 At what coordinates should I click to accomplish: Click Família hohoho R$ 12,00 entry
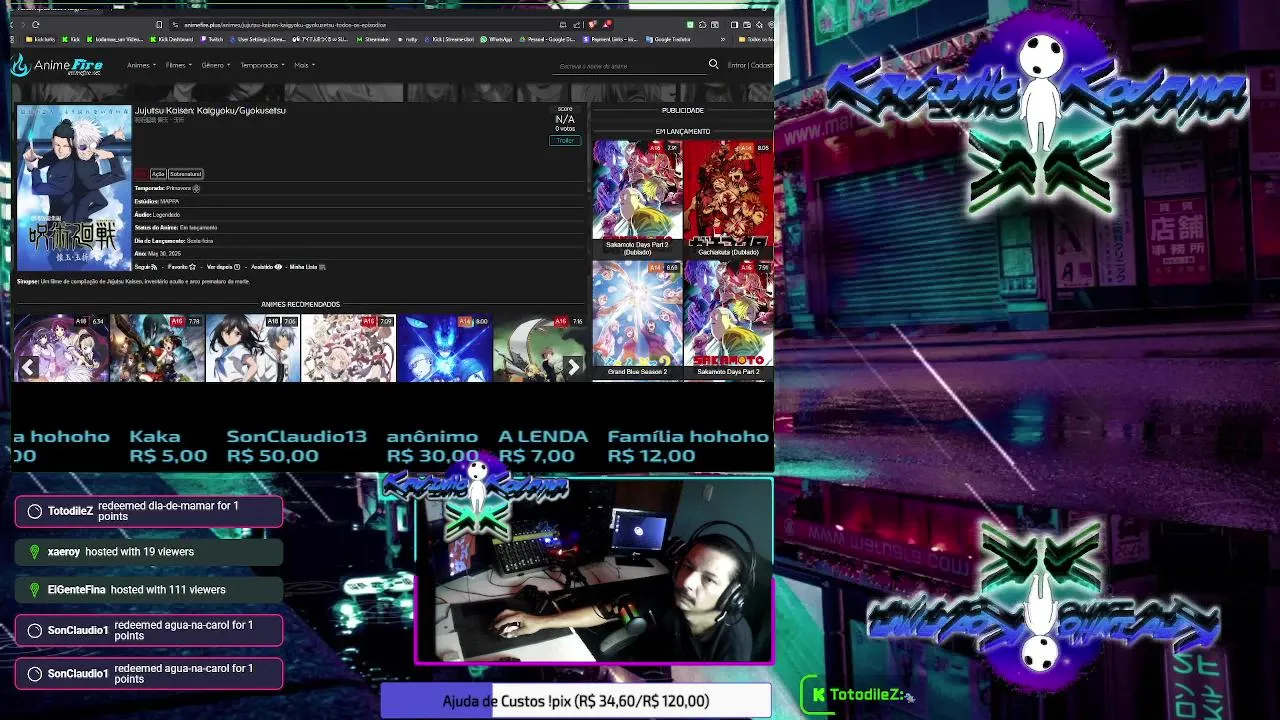coord(688,446)
